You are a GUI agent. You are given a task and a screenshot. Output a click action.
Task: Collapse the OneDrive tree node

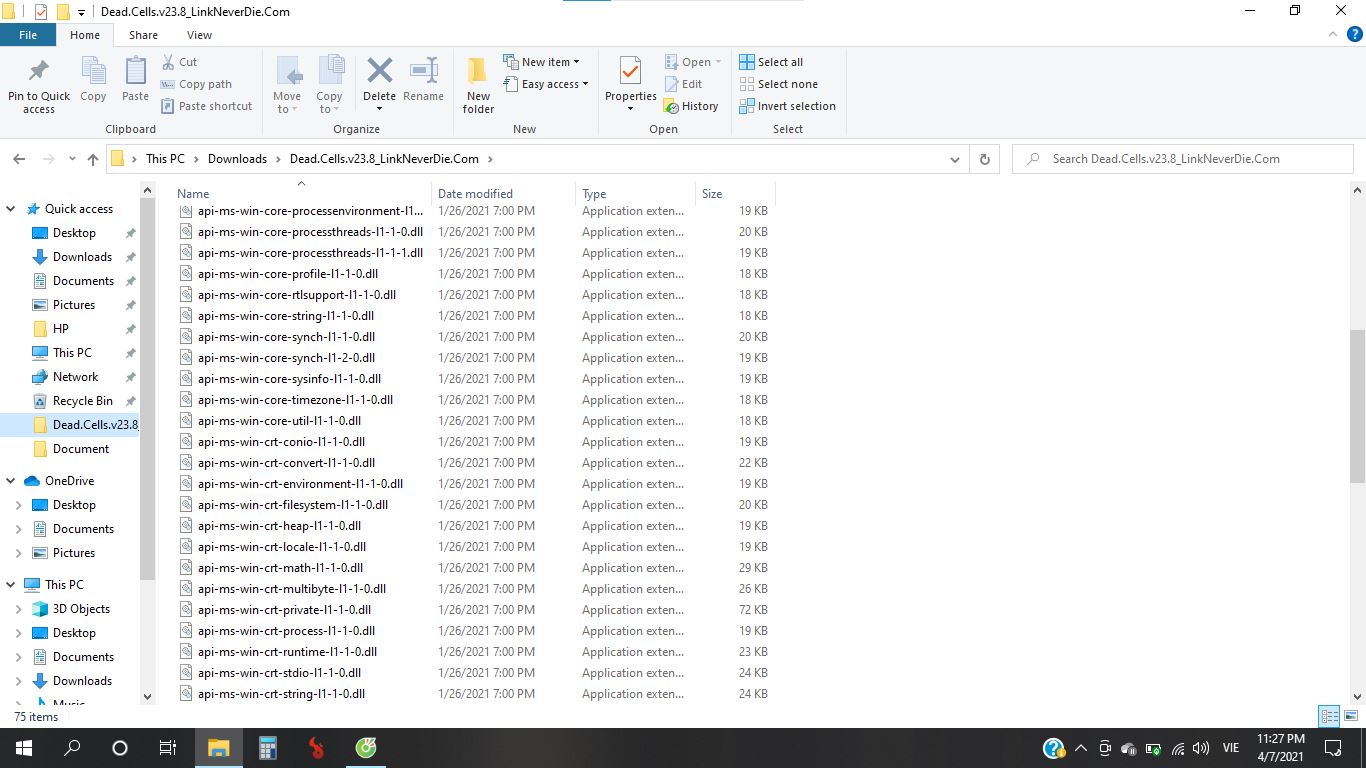(x=11, y=481)
